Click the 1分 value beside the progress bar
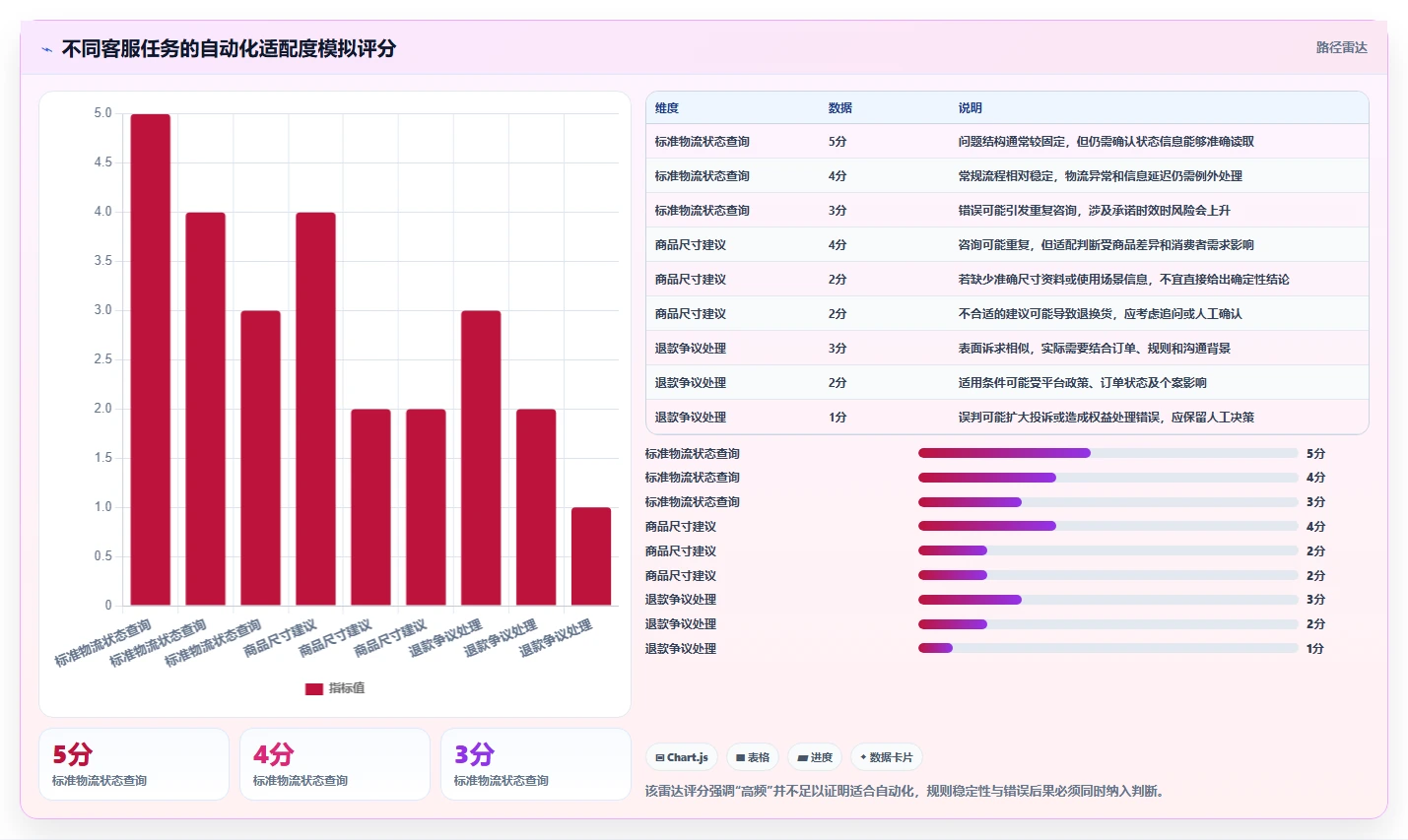1408x840 pixels. pyautogui.click(x=1315, y=649)
